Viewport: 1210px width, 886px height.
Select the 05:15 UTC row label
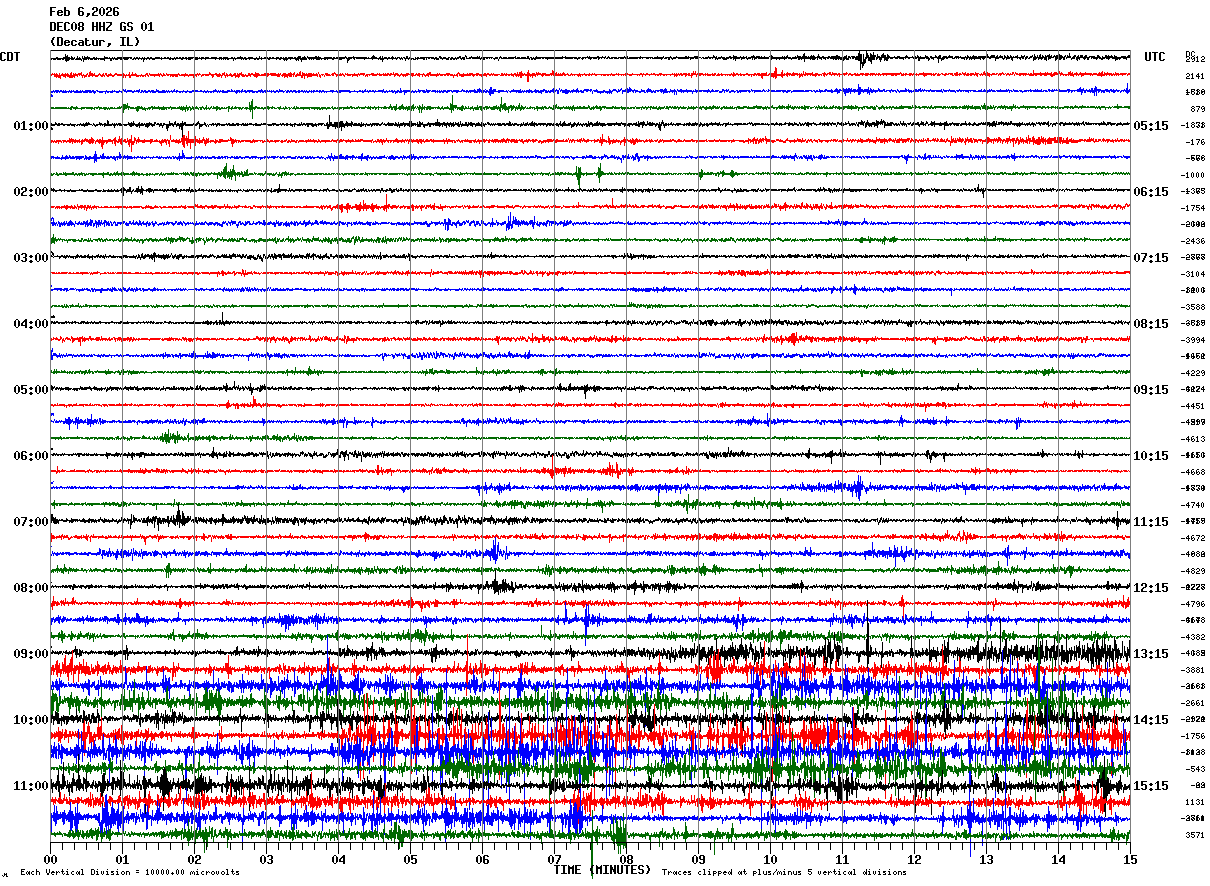[1151, 126]
